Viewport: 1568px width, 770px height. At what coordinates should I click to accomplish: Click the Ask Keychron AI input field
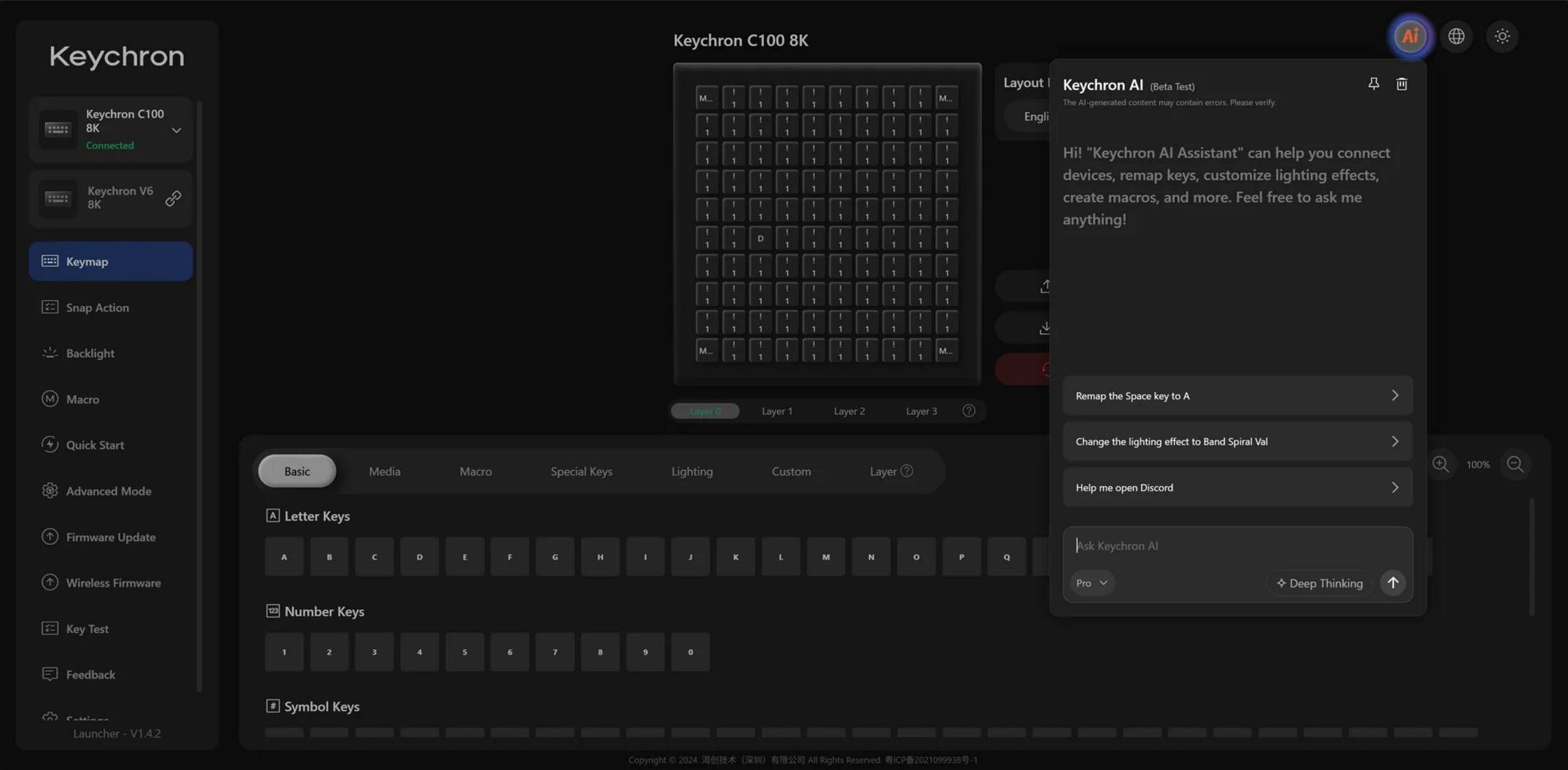(1237, 545)
